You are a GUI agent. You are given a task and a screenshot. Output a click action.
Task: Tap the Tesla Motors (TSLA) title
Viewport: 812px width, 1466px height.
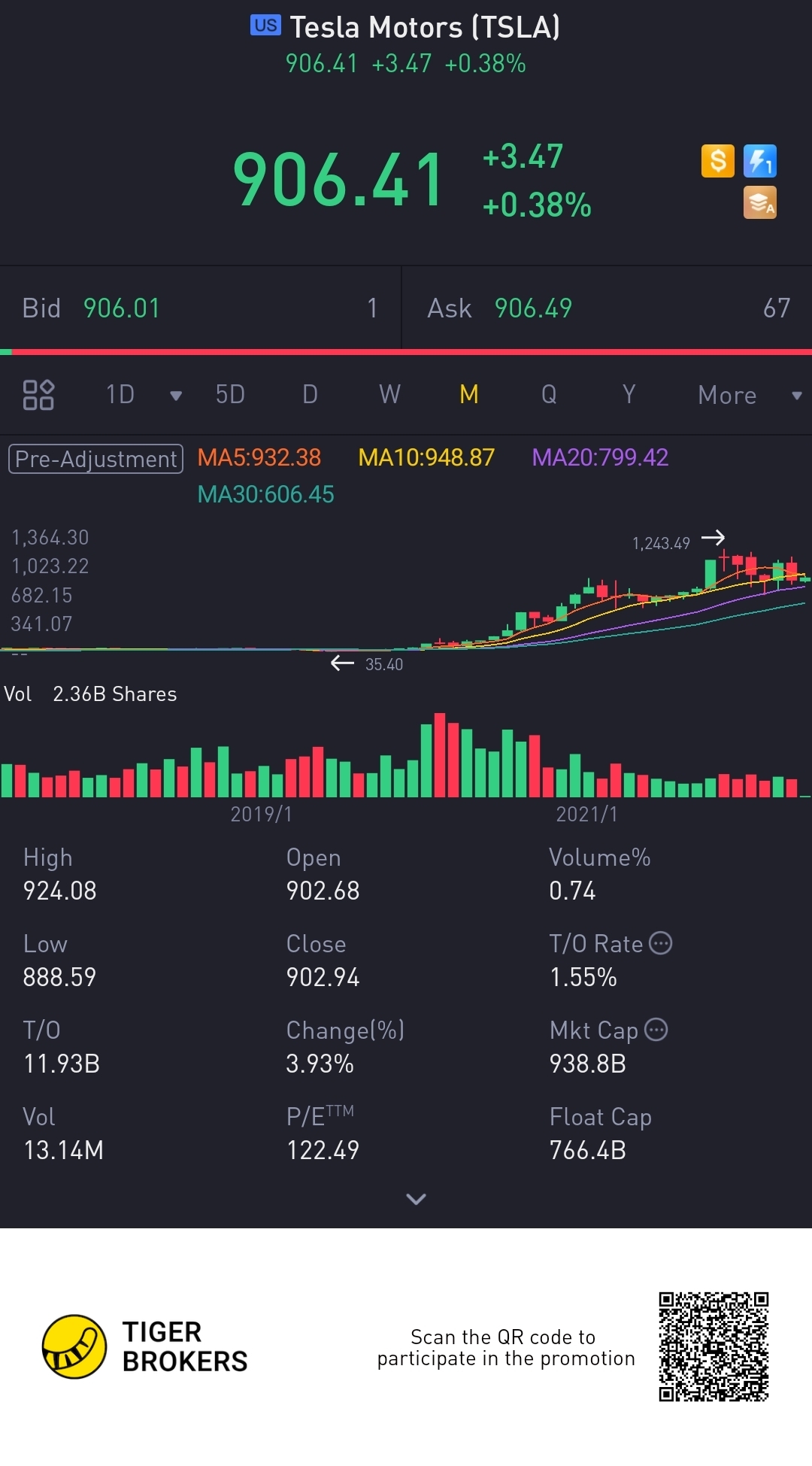(425, 27)
